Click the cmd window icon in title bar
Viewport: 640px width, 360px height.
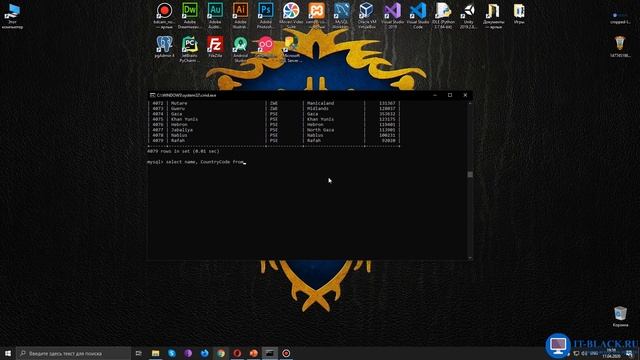[x=152, y=95]
